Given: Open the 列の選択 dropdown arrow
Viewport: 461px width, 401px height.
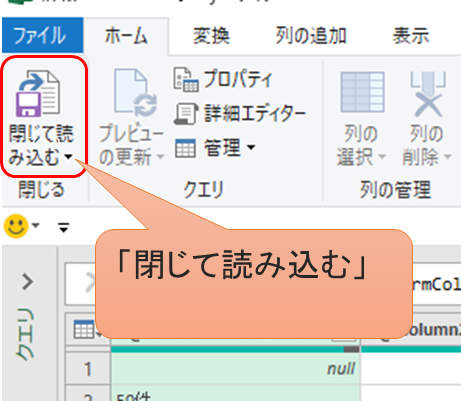Looking at the screenshot, I should (382, 156).
